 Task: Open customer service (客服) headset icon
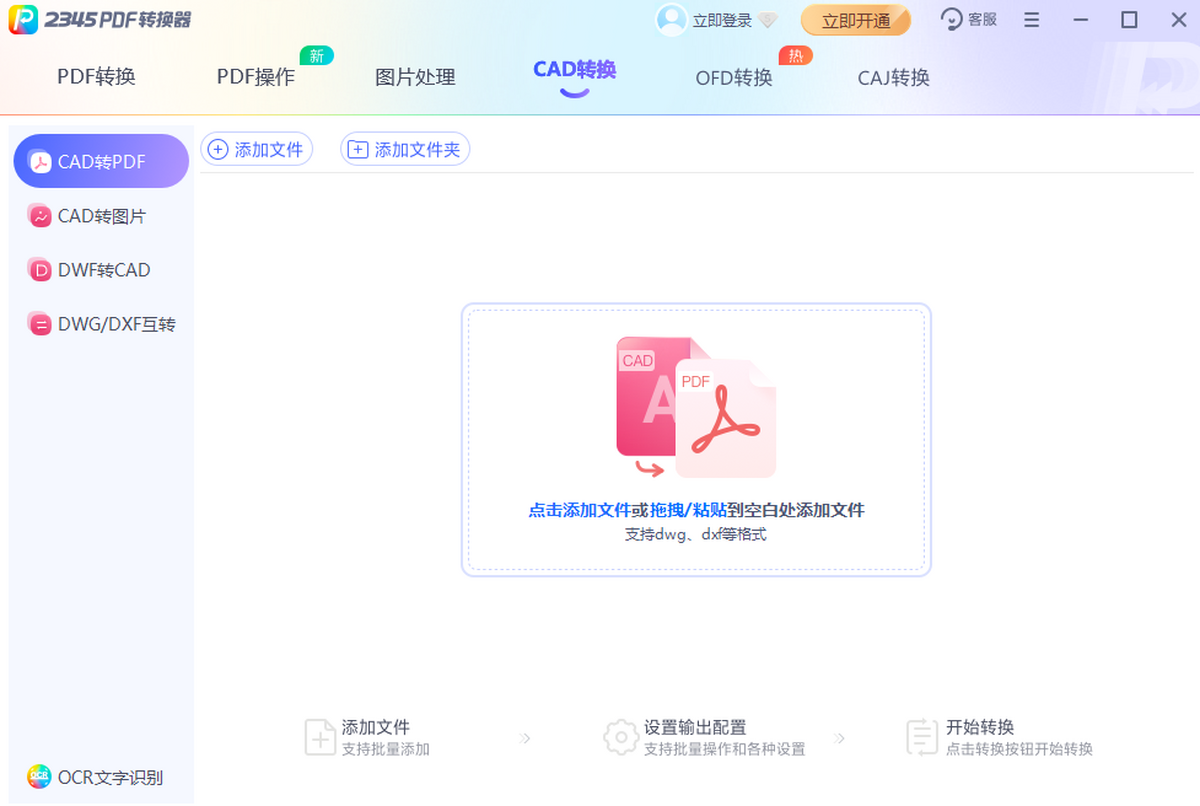(952, 20)
